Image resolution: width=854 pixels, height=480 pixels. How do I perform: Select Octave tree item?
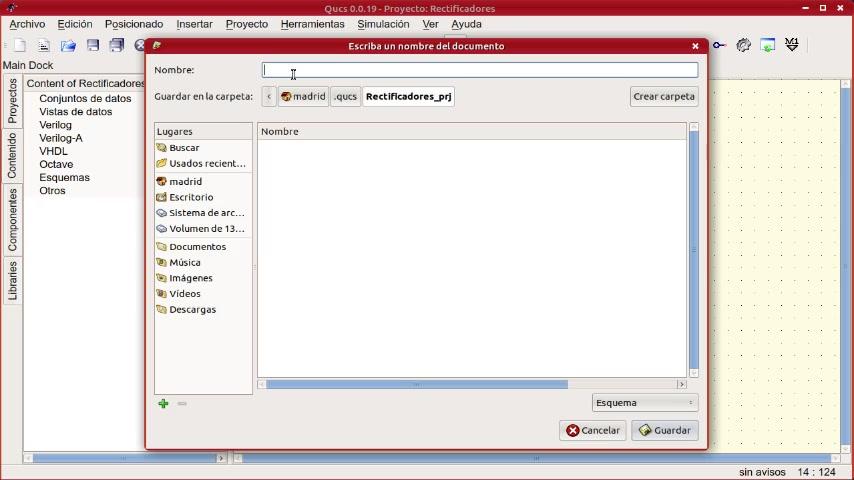click(56, 164)
